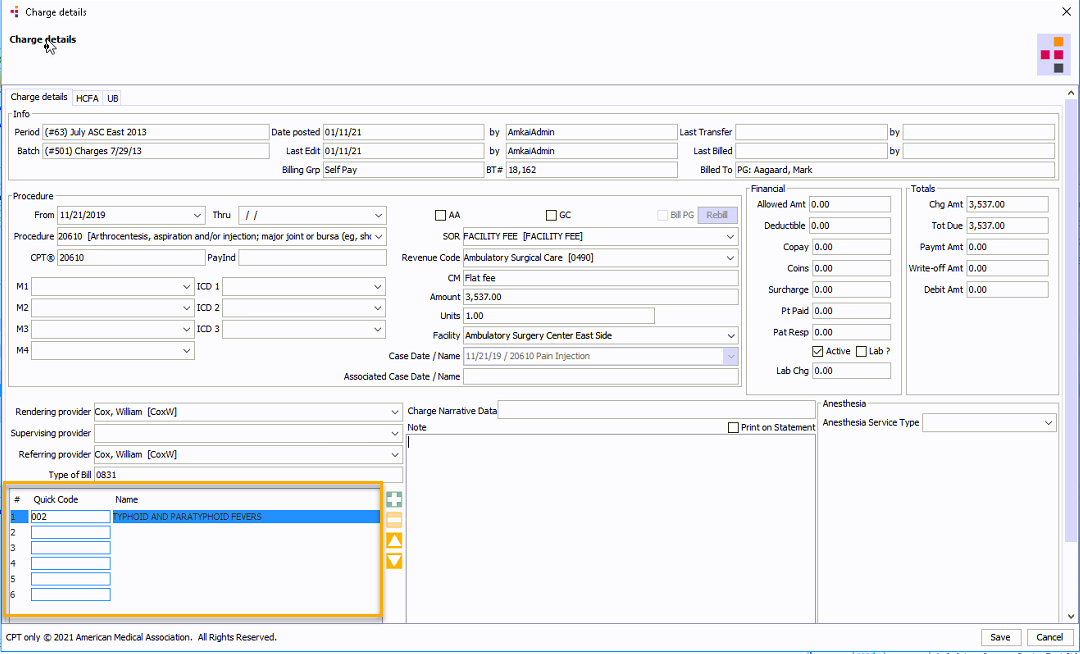Image resolution: width=1080 pixels, height=654 pixels.
Task: Click the Quick Code field containing 002
Action: coord(70,516)
